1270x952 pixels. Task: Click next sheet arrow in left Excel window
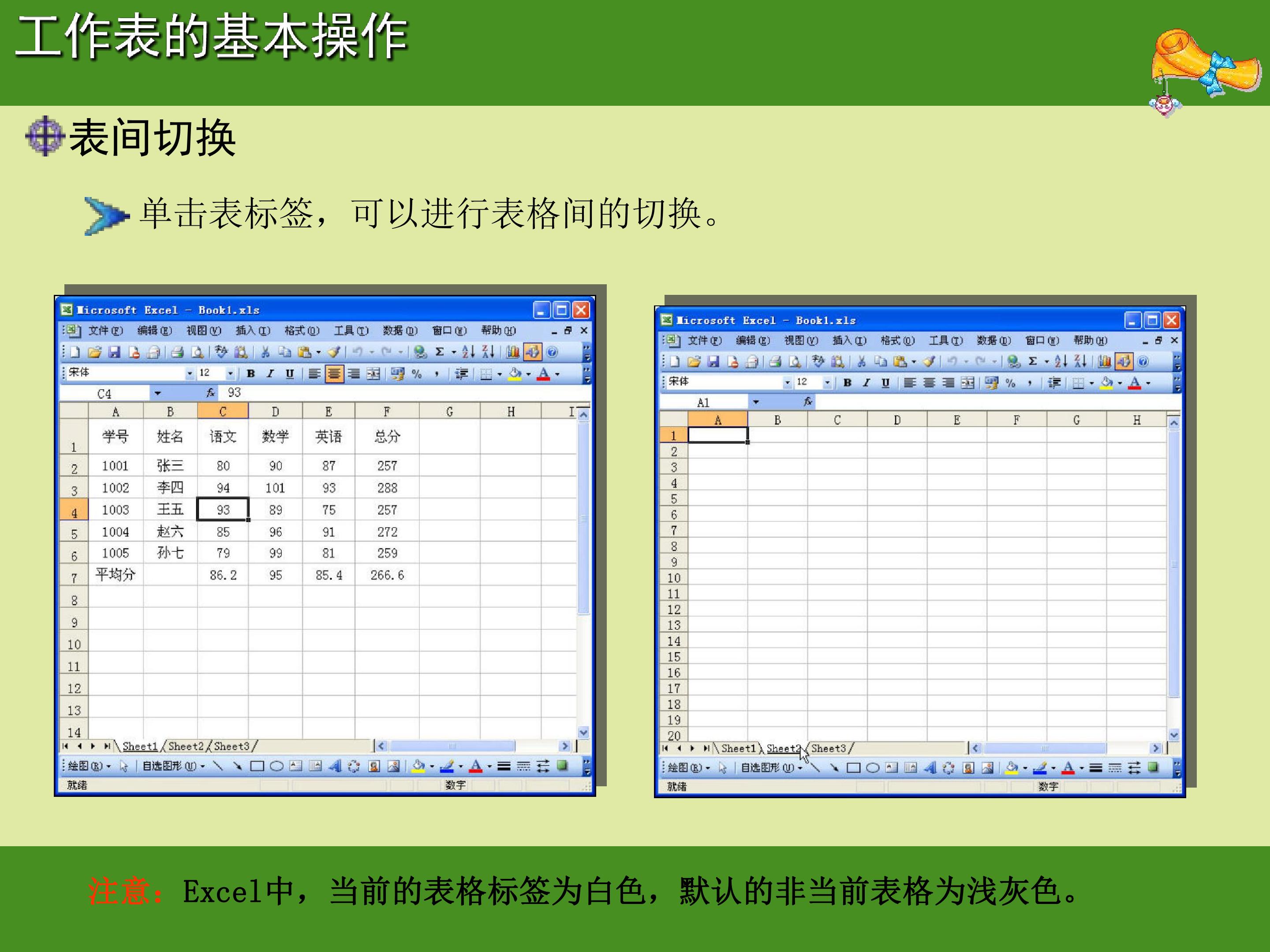(93, 746)
